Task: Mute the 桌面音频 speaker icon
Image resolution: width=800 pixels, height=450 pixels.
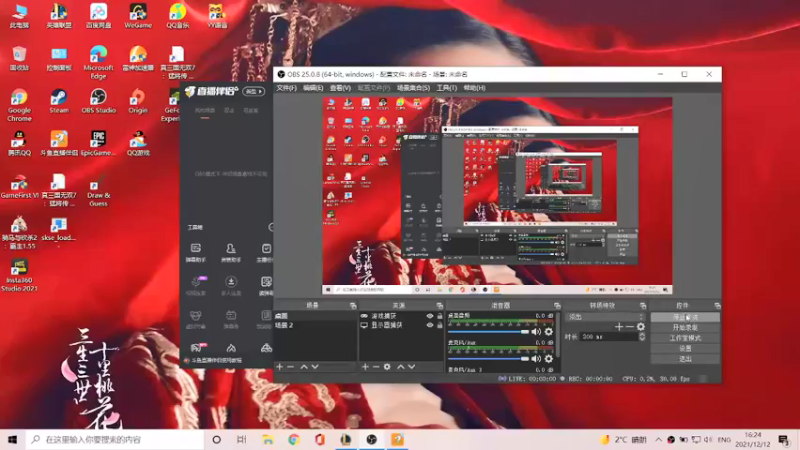Action: (536, 332)
